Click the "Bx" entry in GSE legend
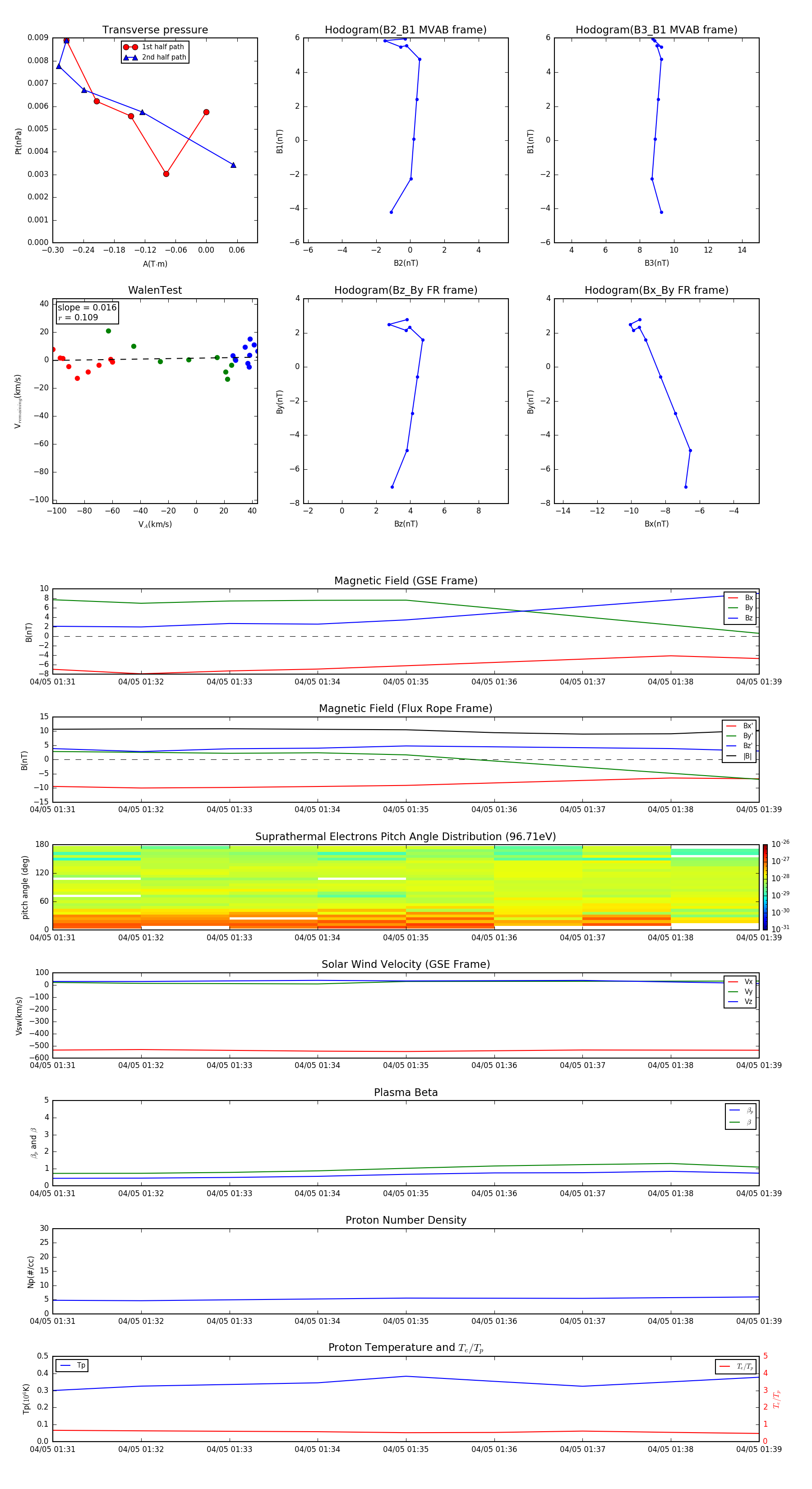The height and width of the screenshot is (1489, 812). coord(740,598)
